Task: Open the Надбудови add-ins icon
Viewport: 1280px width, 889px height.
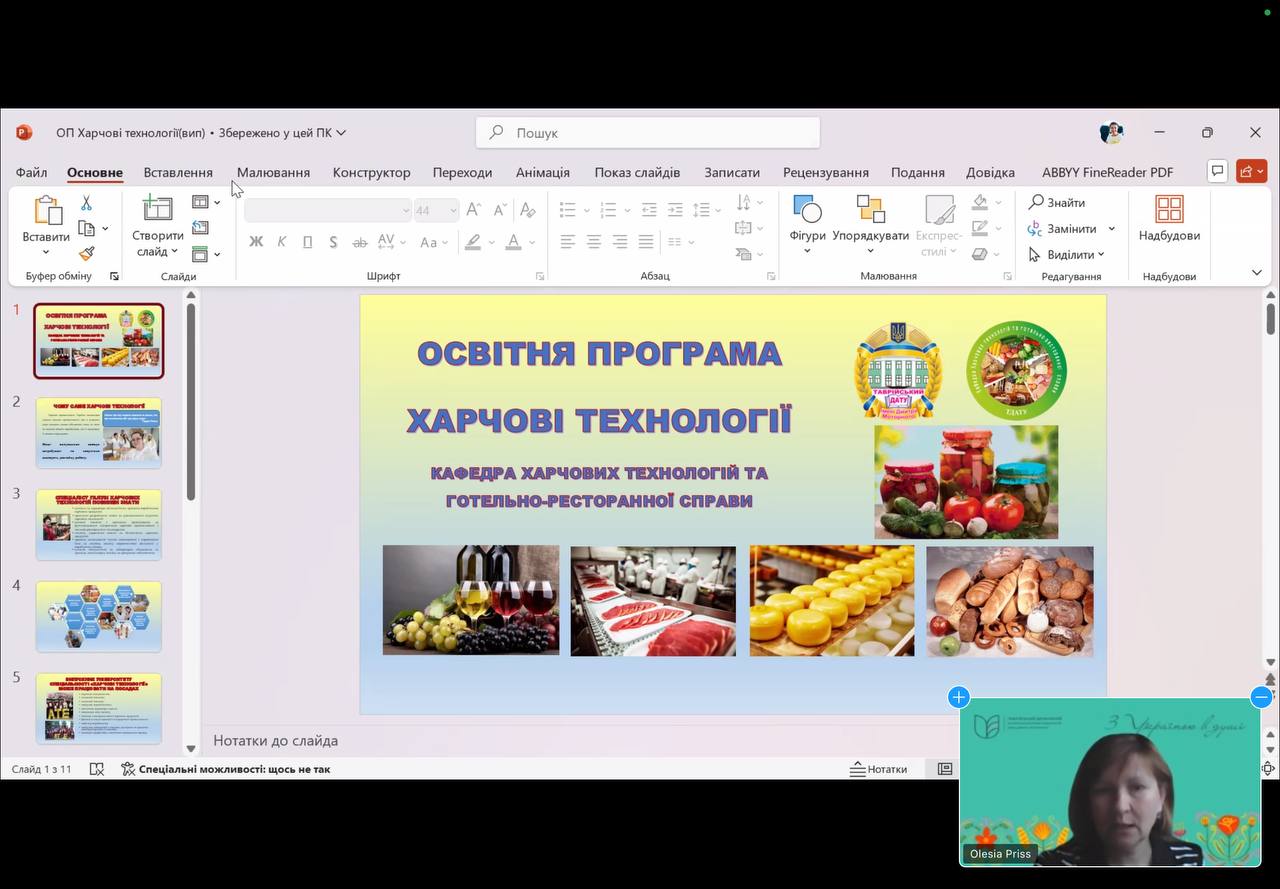Action: [1168, 210]
